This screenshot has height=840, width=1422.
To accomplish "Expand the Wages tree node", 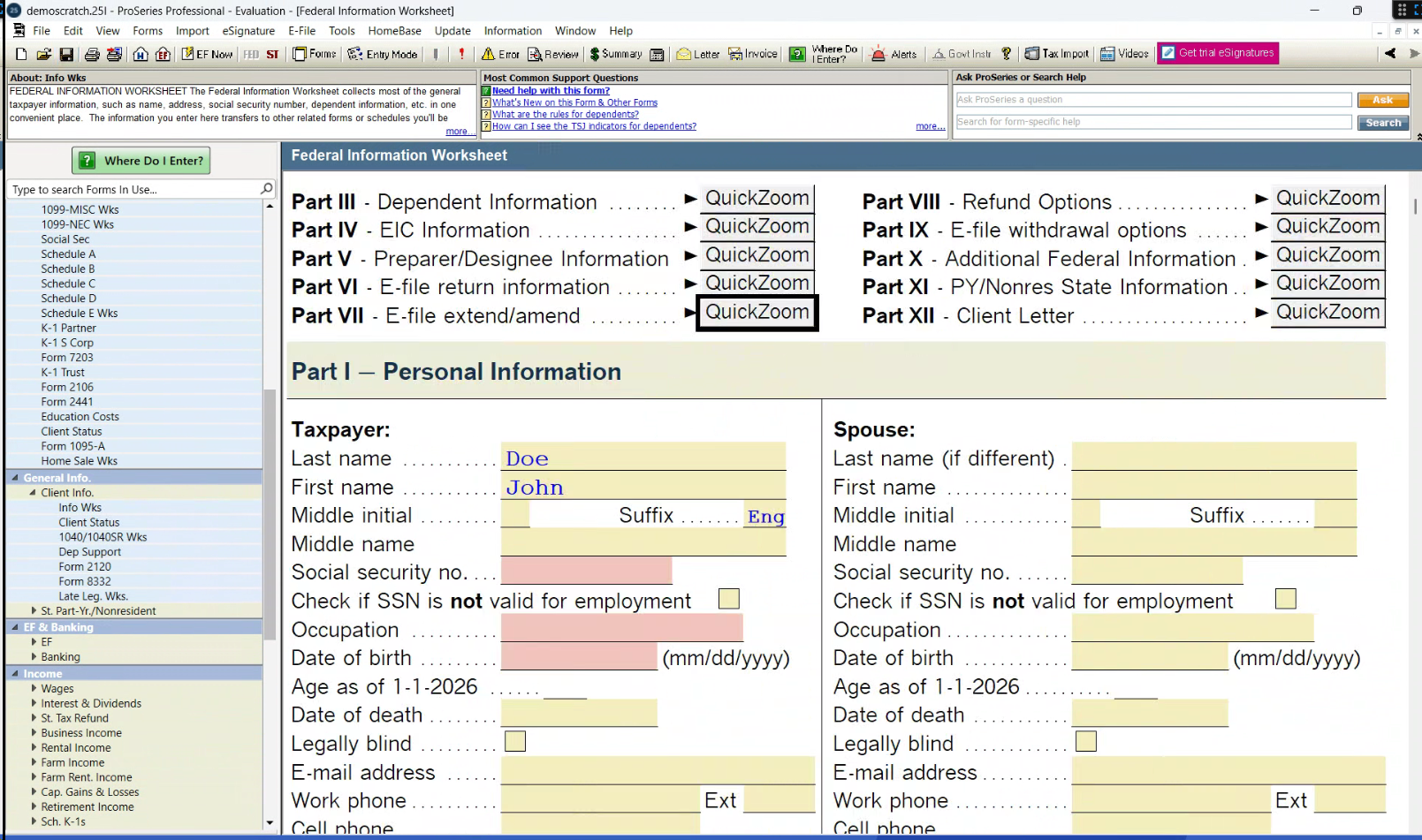I will pyautogui.click(x=34, y=688).
